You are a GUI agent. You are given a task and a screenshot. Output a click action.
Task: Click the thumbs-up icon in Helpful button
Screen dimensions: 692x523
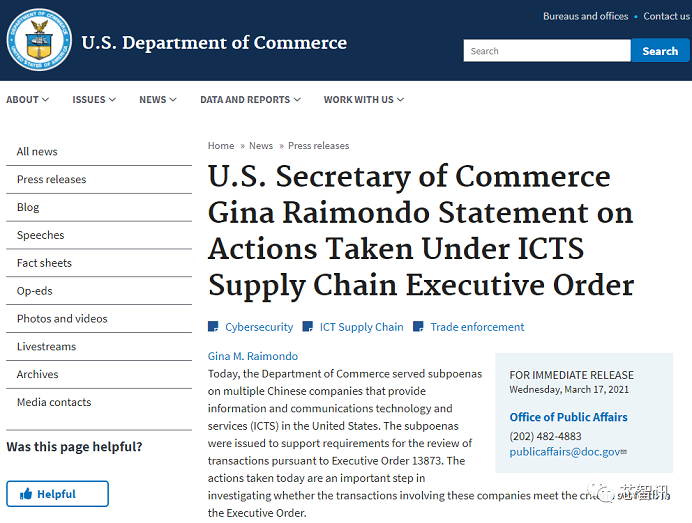pos(26,494)
